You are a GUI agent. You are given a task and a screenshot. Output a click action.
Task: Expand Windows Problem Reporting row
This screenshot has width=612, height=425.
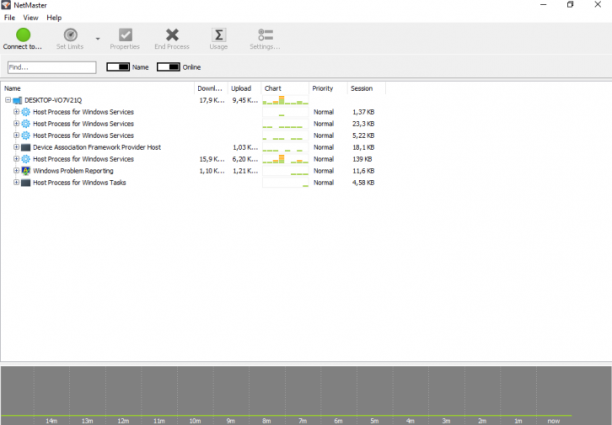16,171
